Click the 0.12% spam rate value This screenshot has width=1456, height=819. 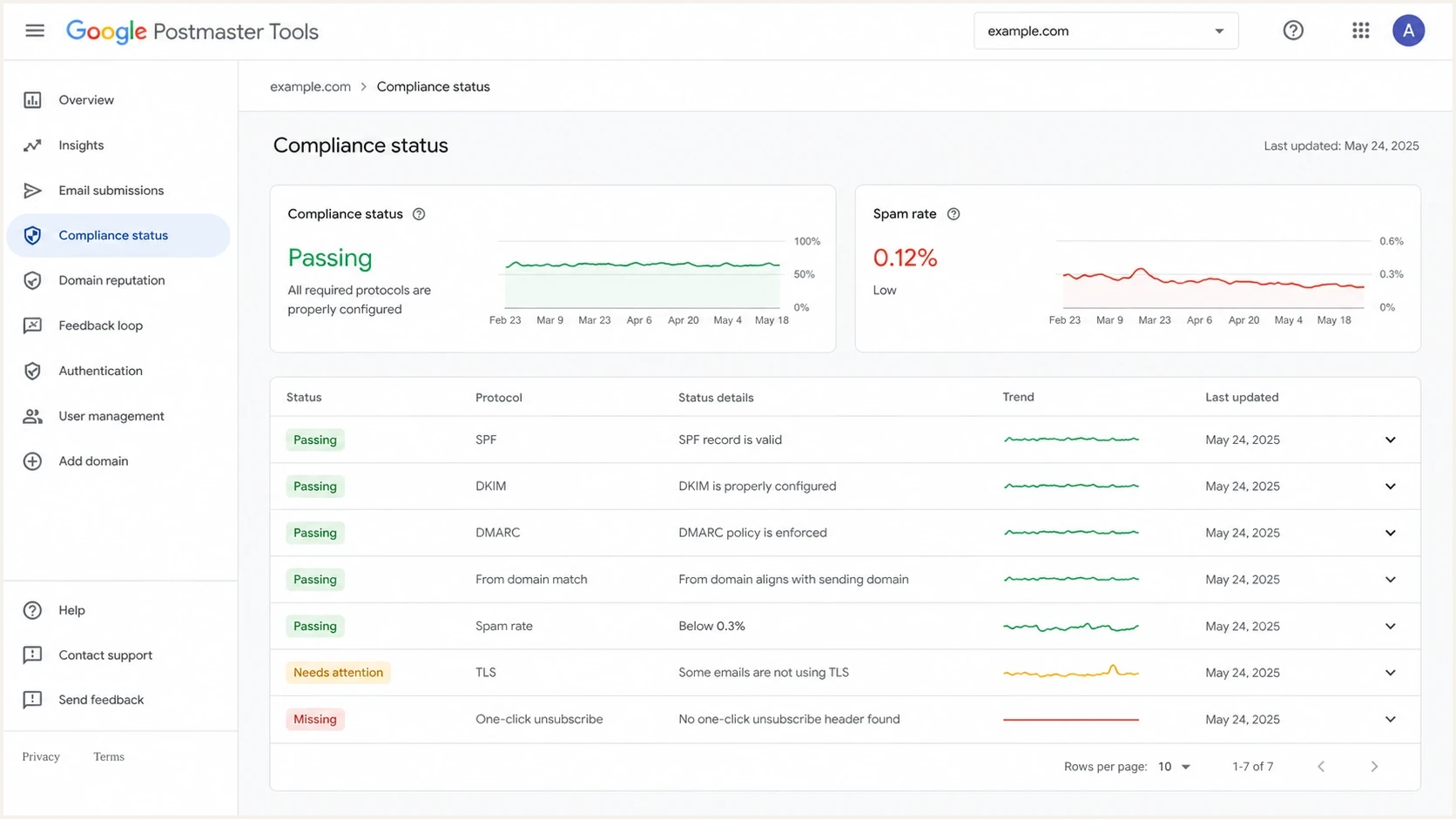click(905, 258)
